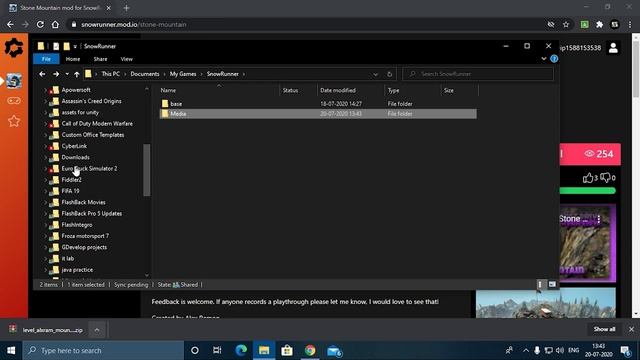Screen dimensions: 640x360
Task: Click the user profile avatar icon
Action: [x=613, y=48]
